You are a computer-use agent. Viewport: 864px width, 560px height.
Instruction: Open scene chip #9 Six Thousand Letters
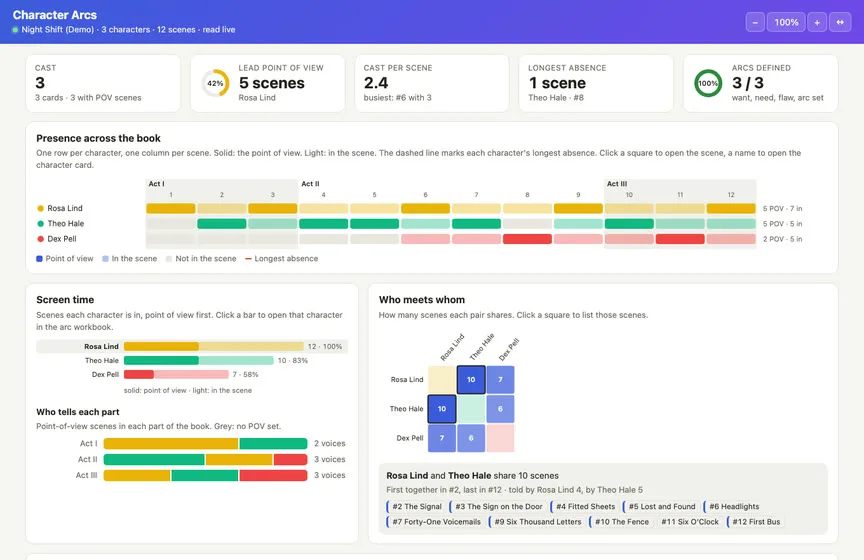pos(537,522)
